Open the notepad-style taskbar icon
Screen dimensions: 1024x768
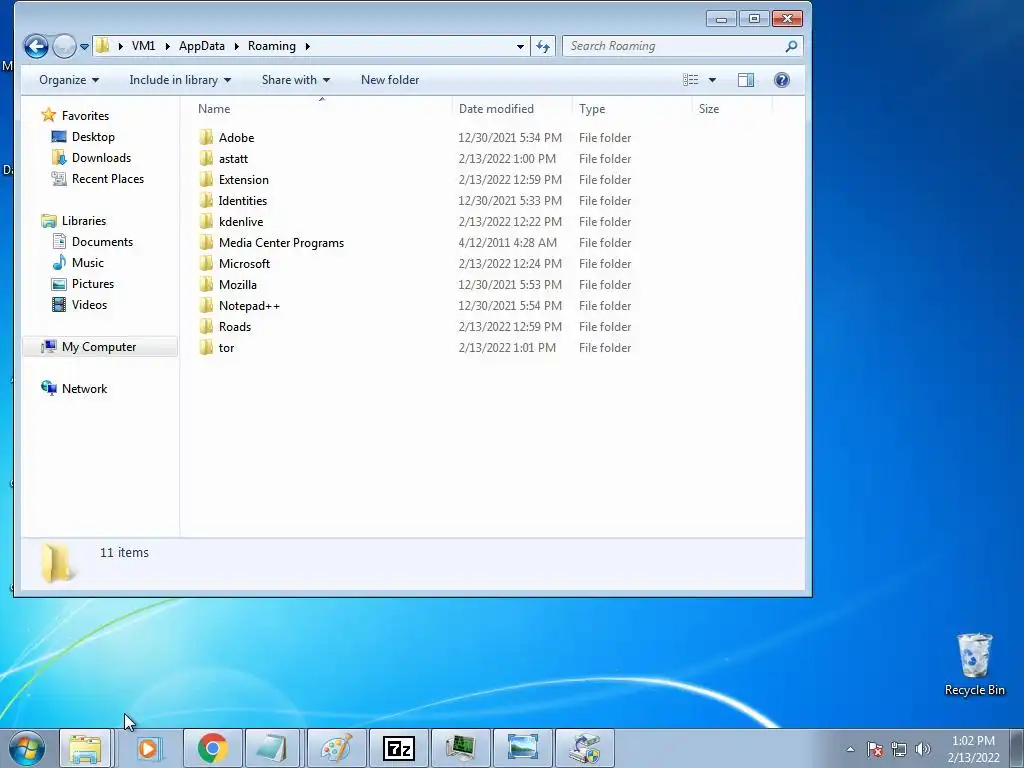point(273,748)
